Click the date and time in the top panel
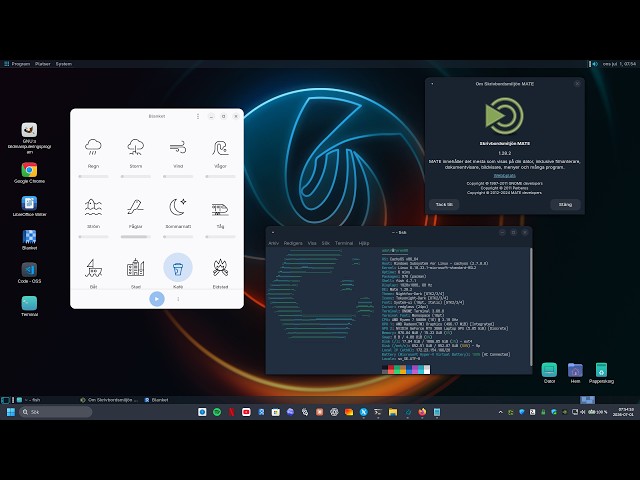The image size is (640, 480). point(619,64)
